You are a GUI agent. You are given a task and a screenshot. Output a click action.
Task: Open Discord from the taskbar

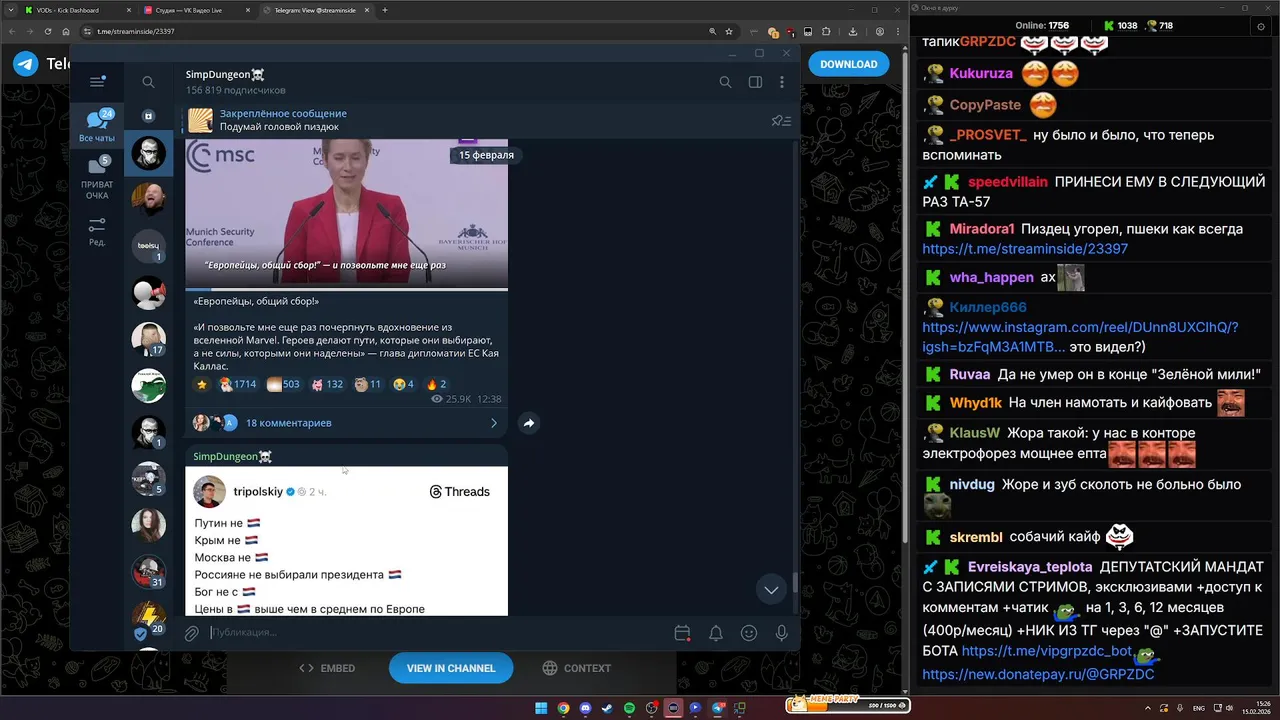[585, 708]
